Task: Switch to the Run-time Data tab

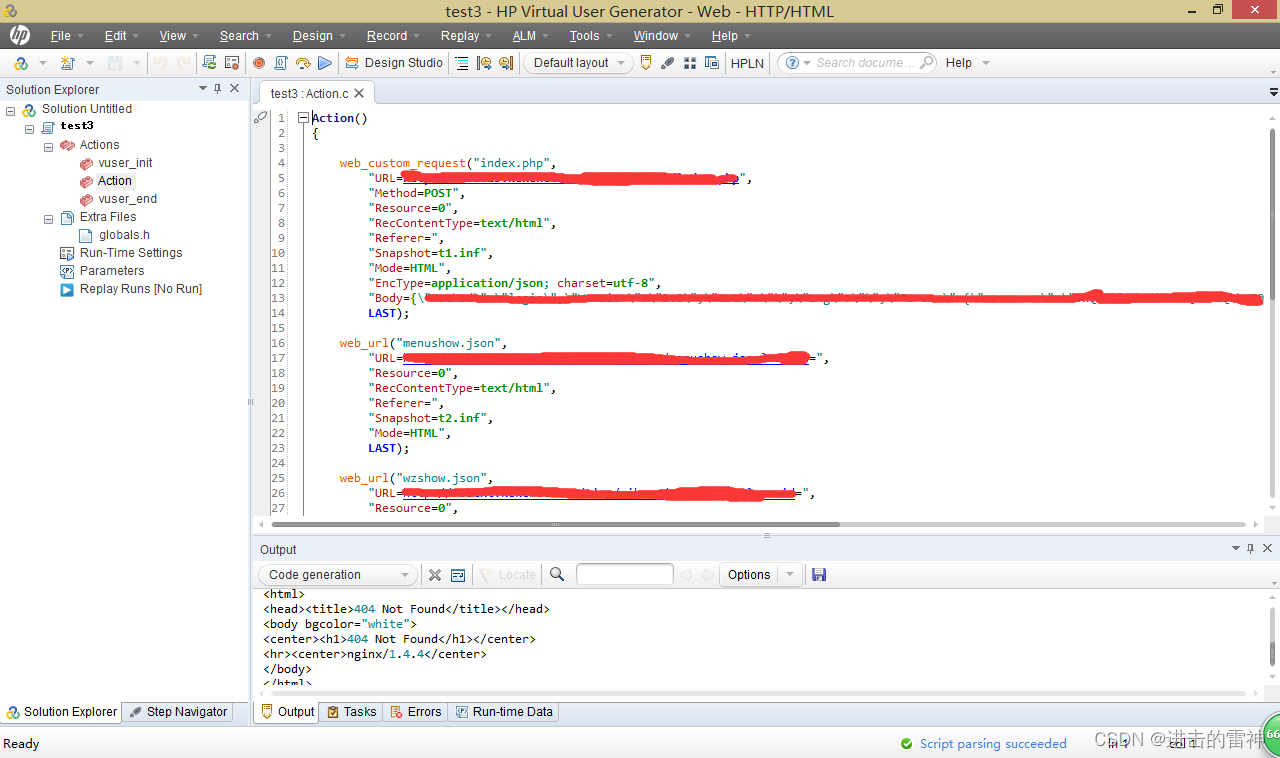Action: pyautogui.click(x=504, y=712)
